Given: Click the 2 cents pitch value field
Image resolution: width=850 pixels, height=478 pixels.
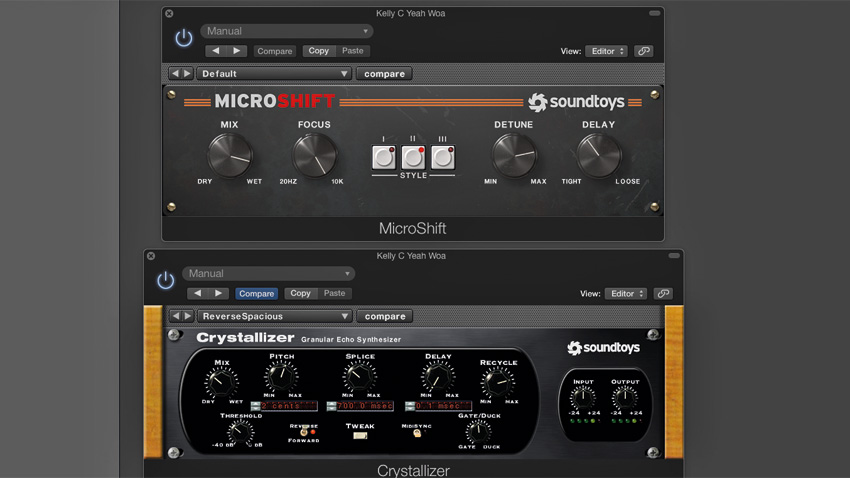Looking at the screenshot, I should point(289,406).
